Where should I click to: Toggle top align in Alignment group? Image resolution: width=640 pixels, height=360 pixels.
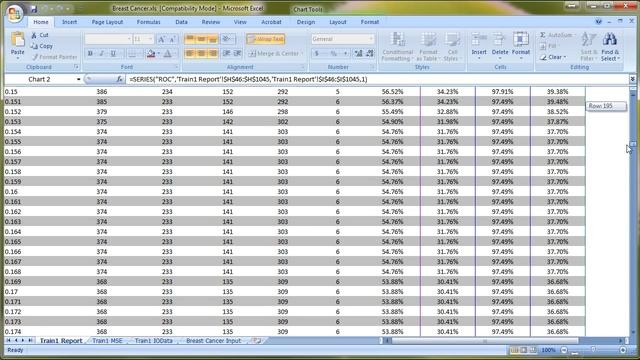coord(190,39)
